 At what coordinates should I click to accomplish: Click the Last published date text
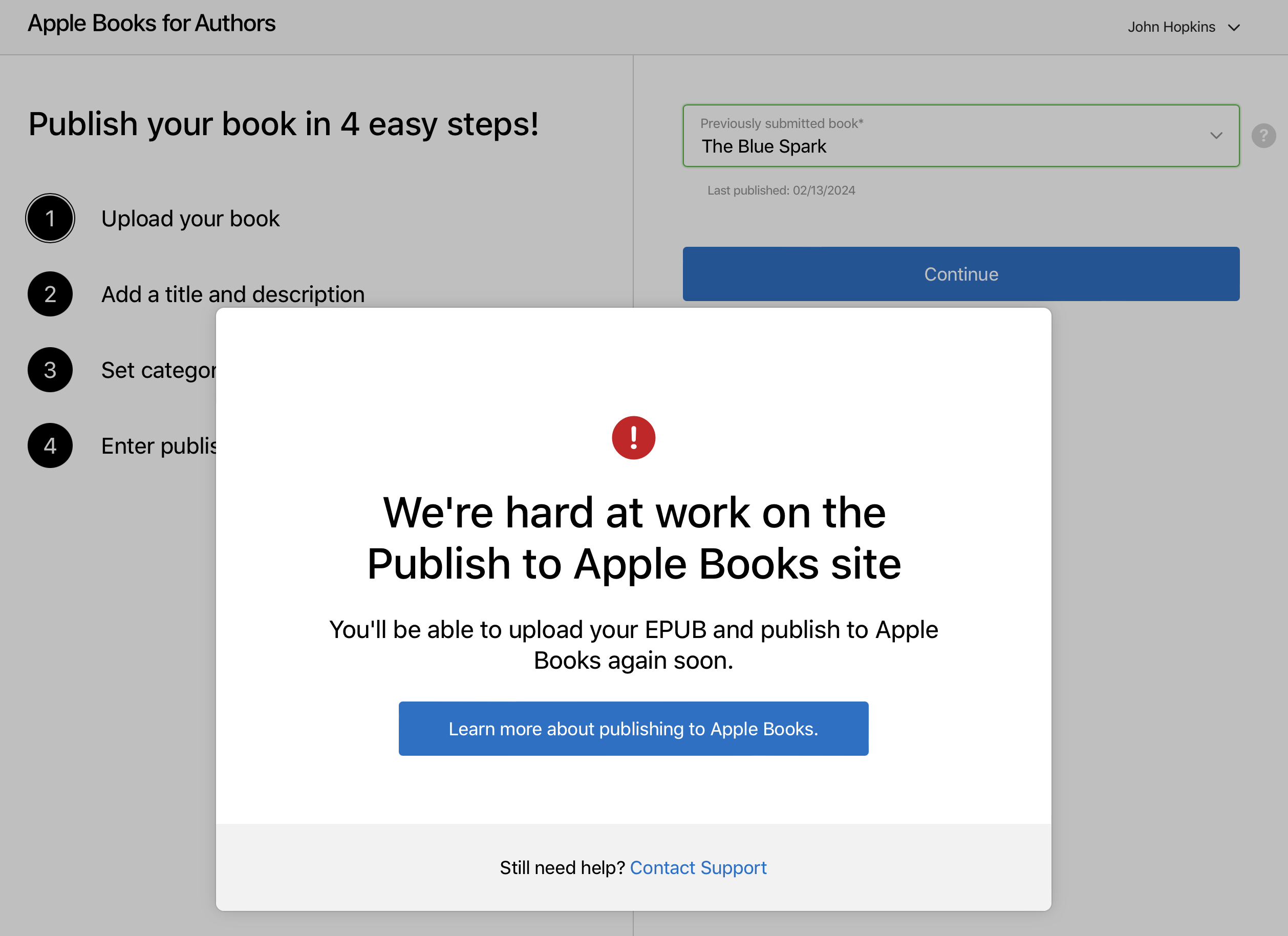pos(781,190)
